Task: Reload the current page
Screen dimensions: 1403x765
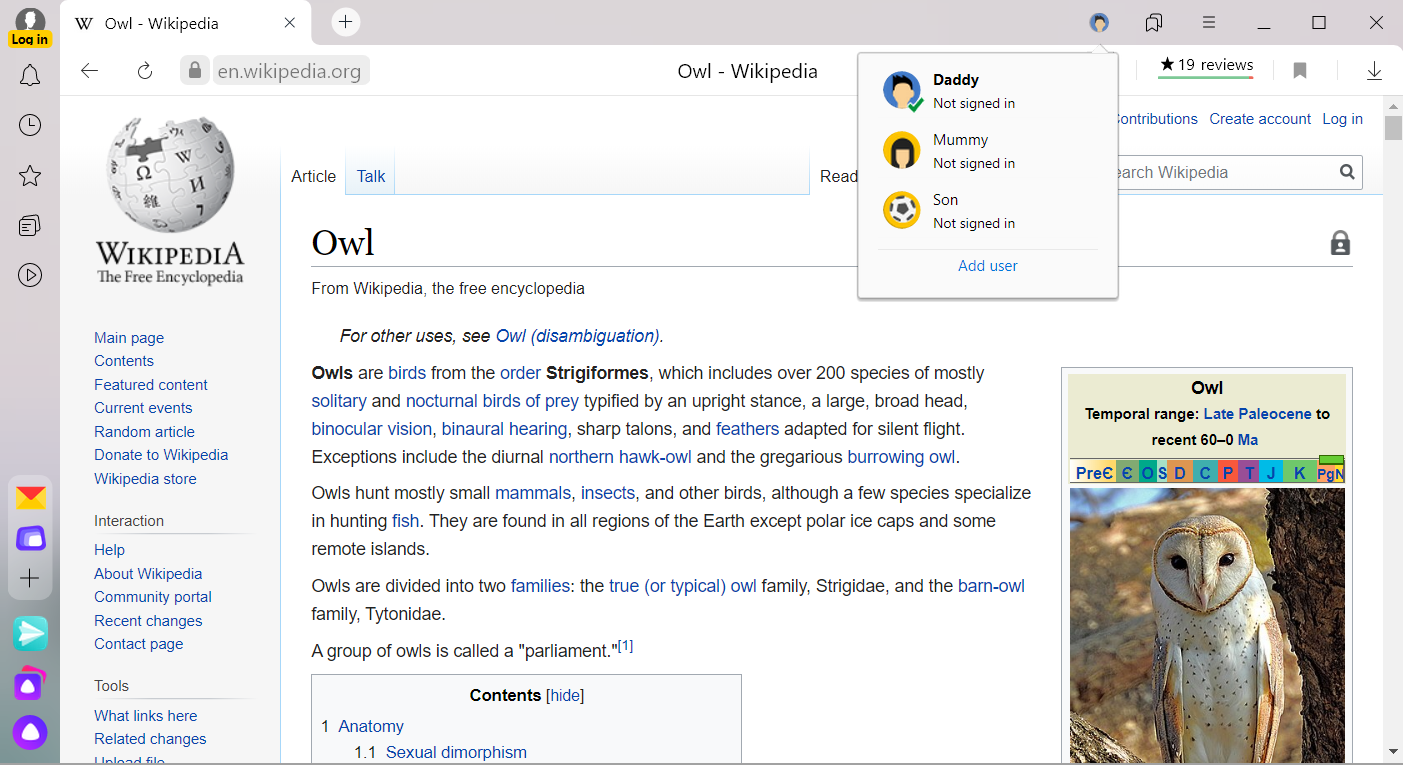Action: tap(145, 70)
